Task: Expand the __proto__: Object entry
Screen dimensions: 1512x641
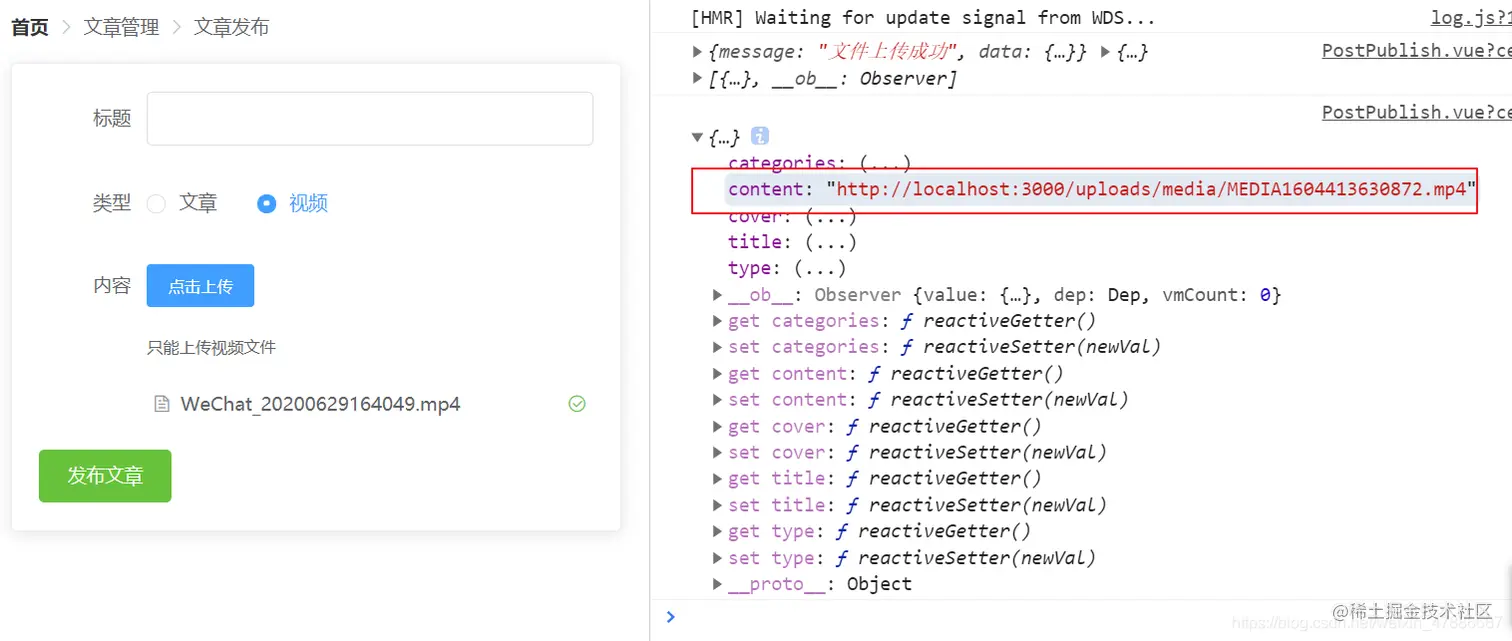Action: pyautogui.click(x=718, y=585)
